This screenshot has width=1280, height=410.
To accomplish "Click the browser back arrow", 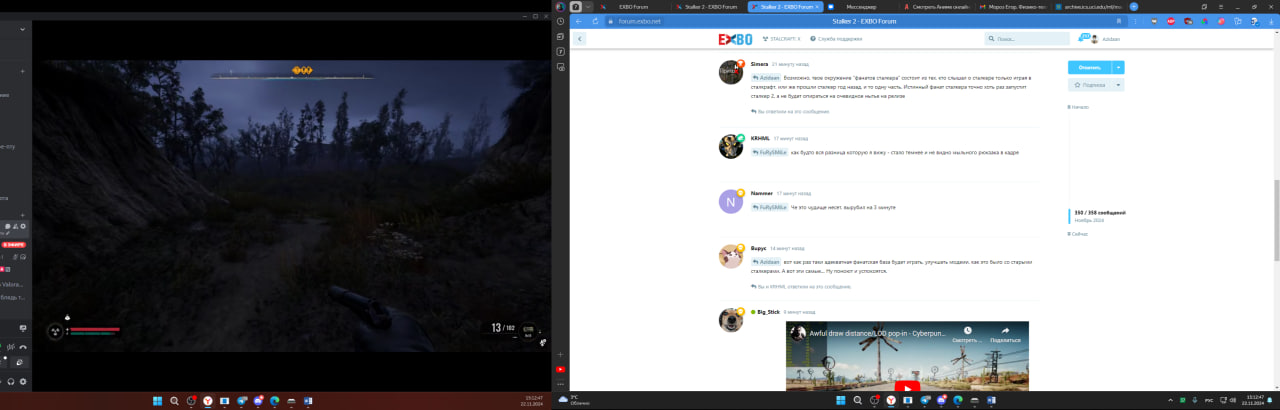I will point(580,20).
